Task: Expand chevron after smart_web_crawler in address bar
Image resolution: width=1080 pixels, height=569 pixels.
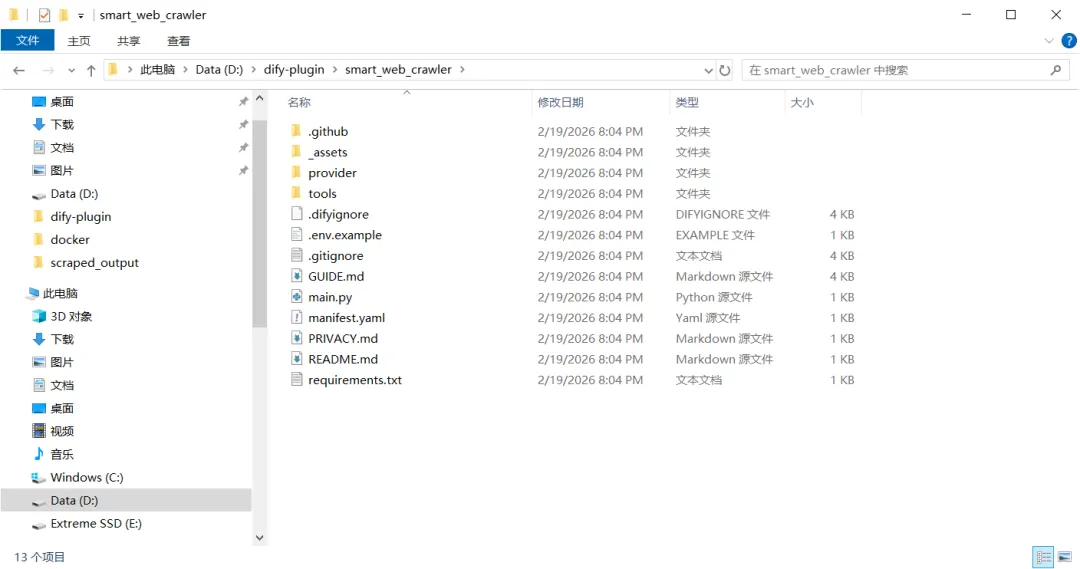Action: click(x=462, y=70)
